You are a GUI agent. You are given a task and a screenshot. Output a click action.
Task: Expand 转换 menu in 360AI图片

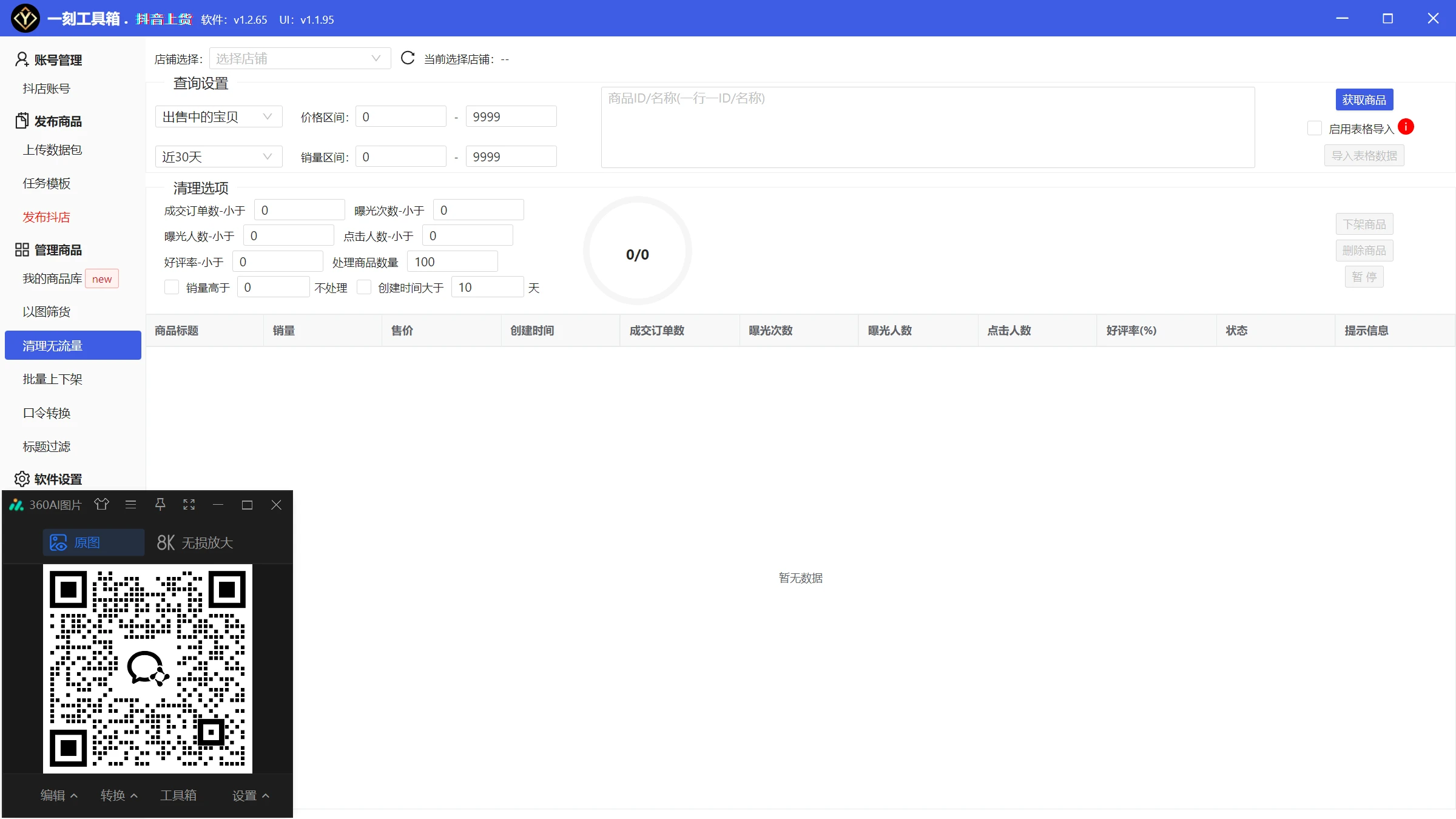point(119,795)
